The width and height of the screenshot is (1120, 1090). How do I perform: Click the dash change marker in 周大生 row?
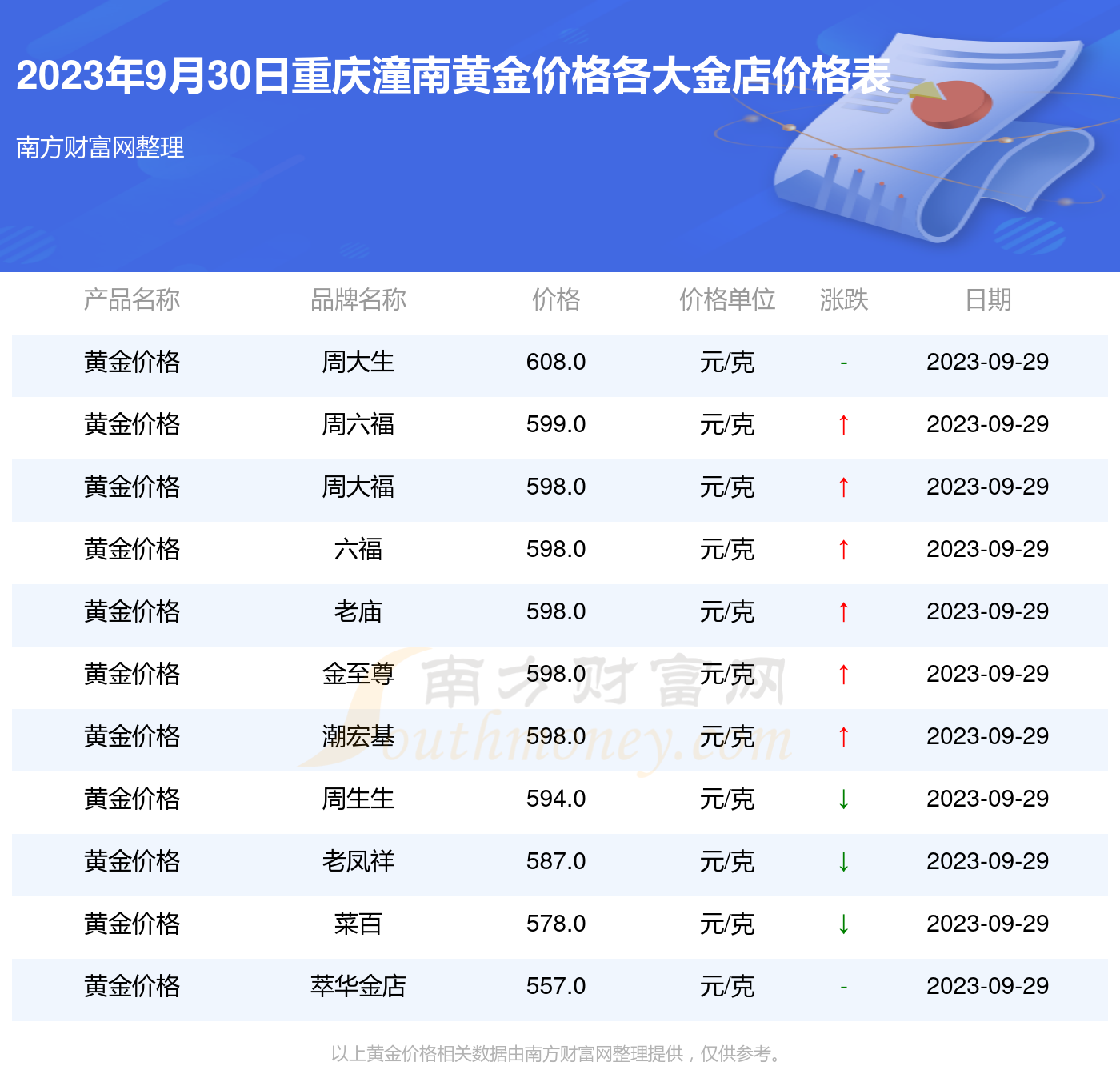[x=843, y=363]
